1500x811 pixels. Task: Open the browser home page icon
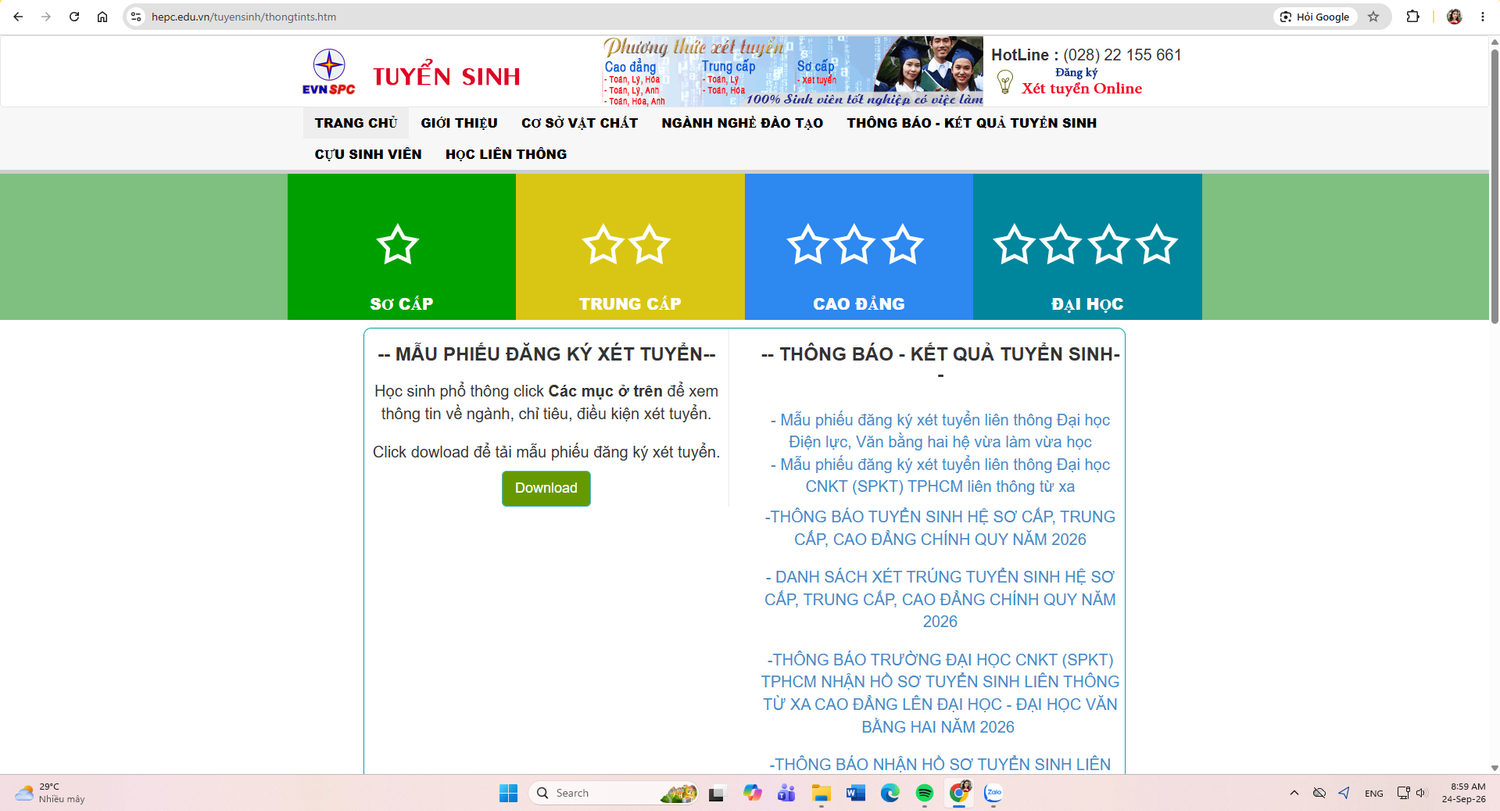coord(102,17)
